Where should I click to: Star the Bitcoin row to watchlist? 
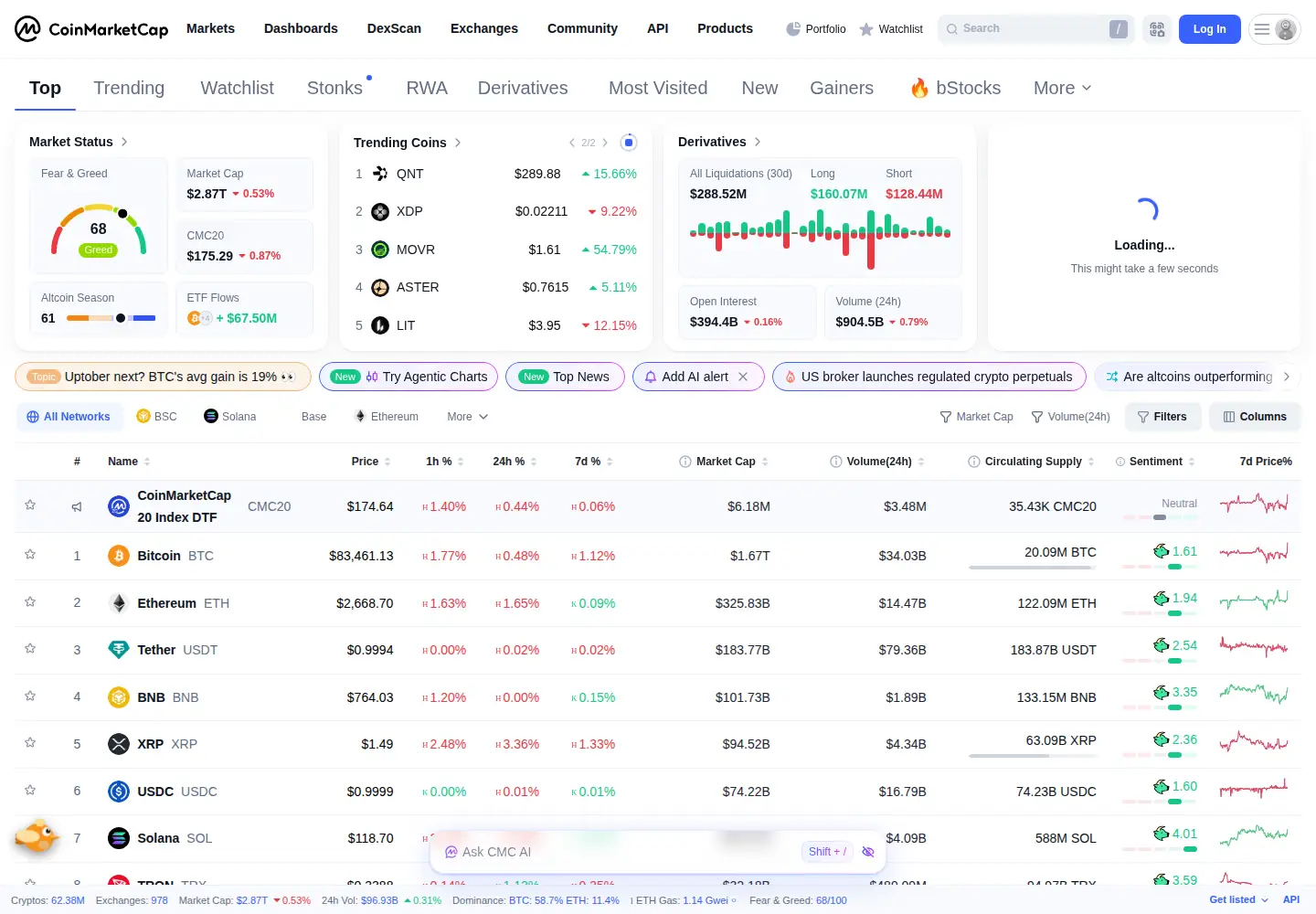30,554
